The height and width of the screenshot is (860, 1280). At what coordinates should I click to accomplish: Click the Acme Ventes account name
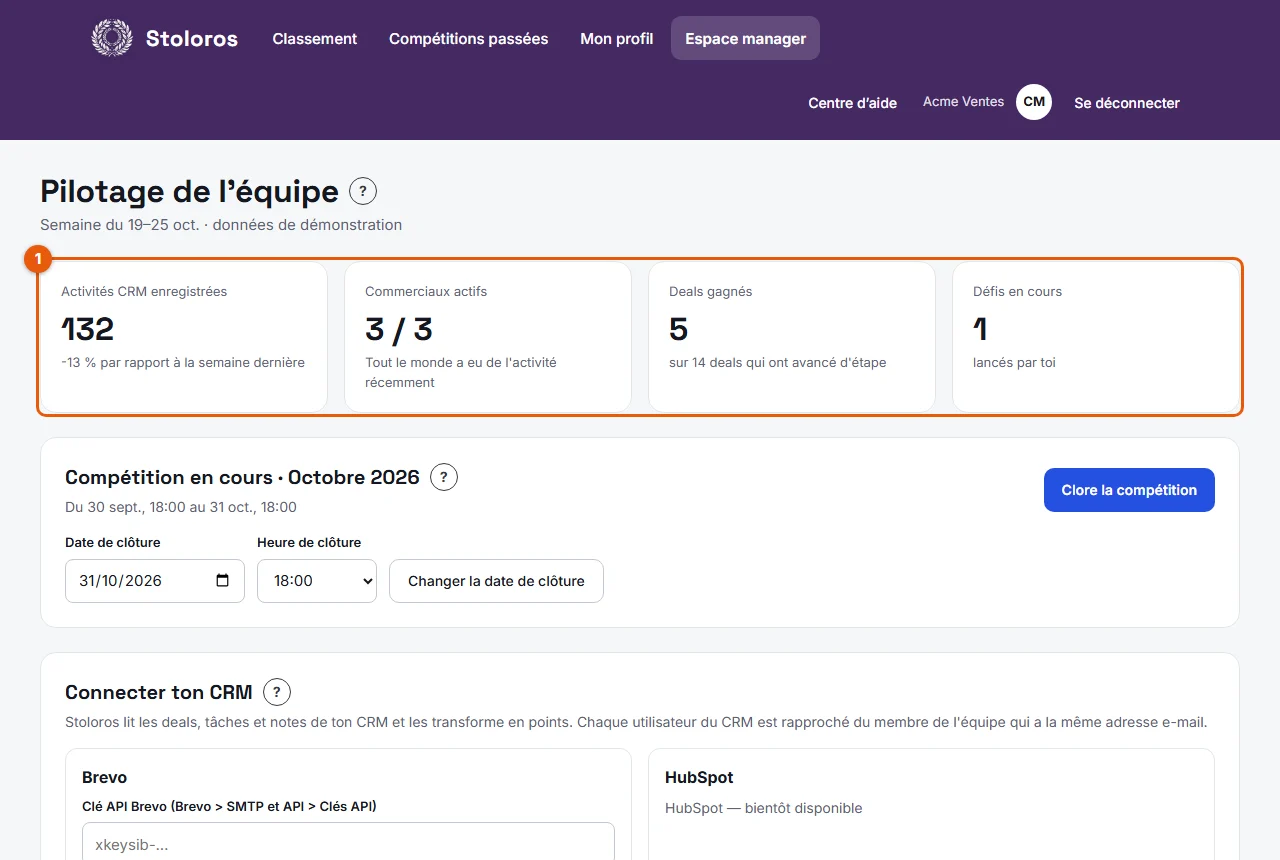(x=963, y=102)
